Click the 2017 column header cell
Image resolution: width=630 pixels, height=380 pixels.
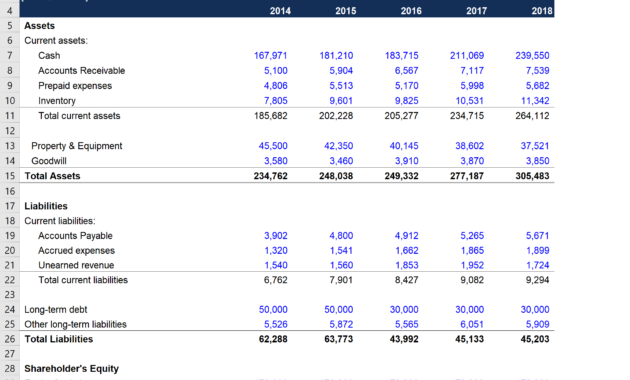[x=477, y=11]
